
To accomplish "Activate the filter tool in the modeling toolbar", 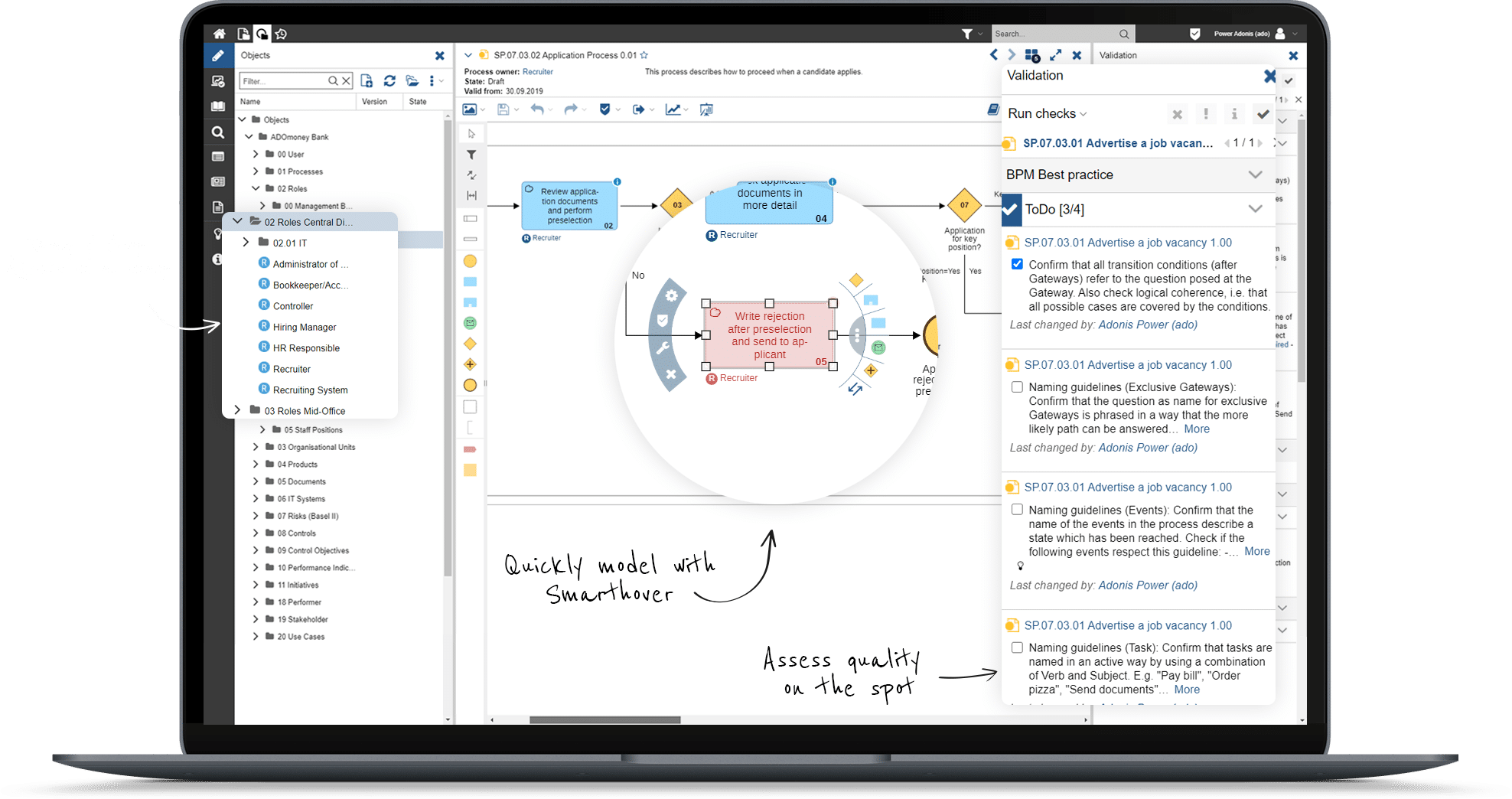I will [x=471, y=154].
